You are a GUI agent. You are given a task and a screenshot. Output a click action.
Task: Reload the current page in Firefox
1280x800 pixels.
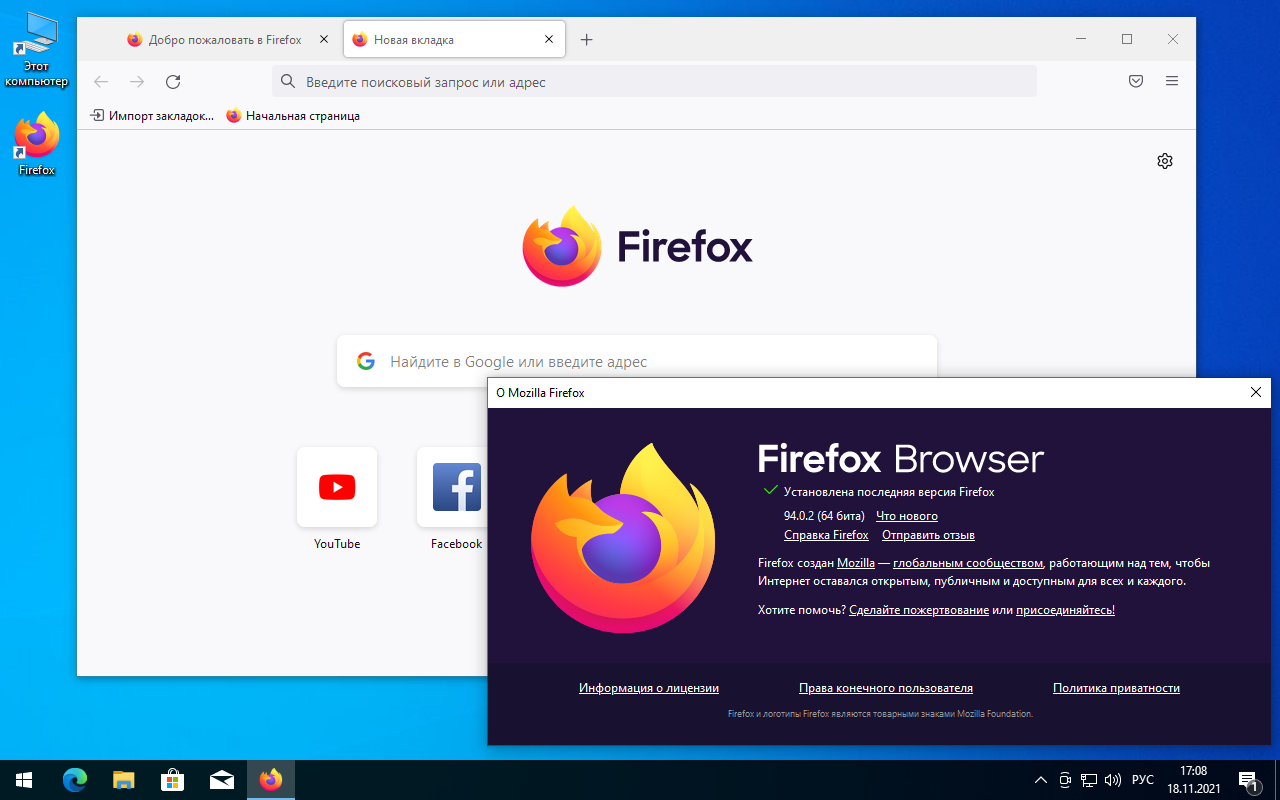pos(173,82)
